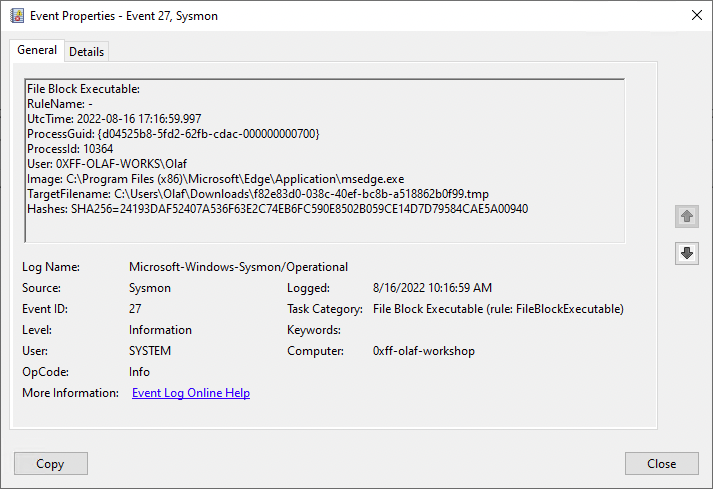Select the Source field value Sysmon
Viewport: 713px width, 489px height.
(x=150, y=288)
